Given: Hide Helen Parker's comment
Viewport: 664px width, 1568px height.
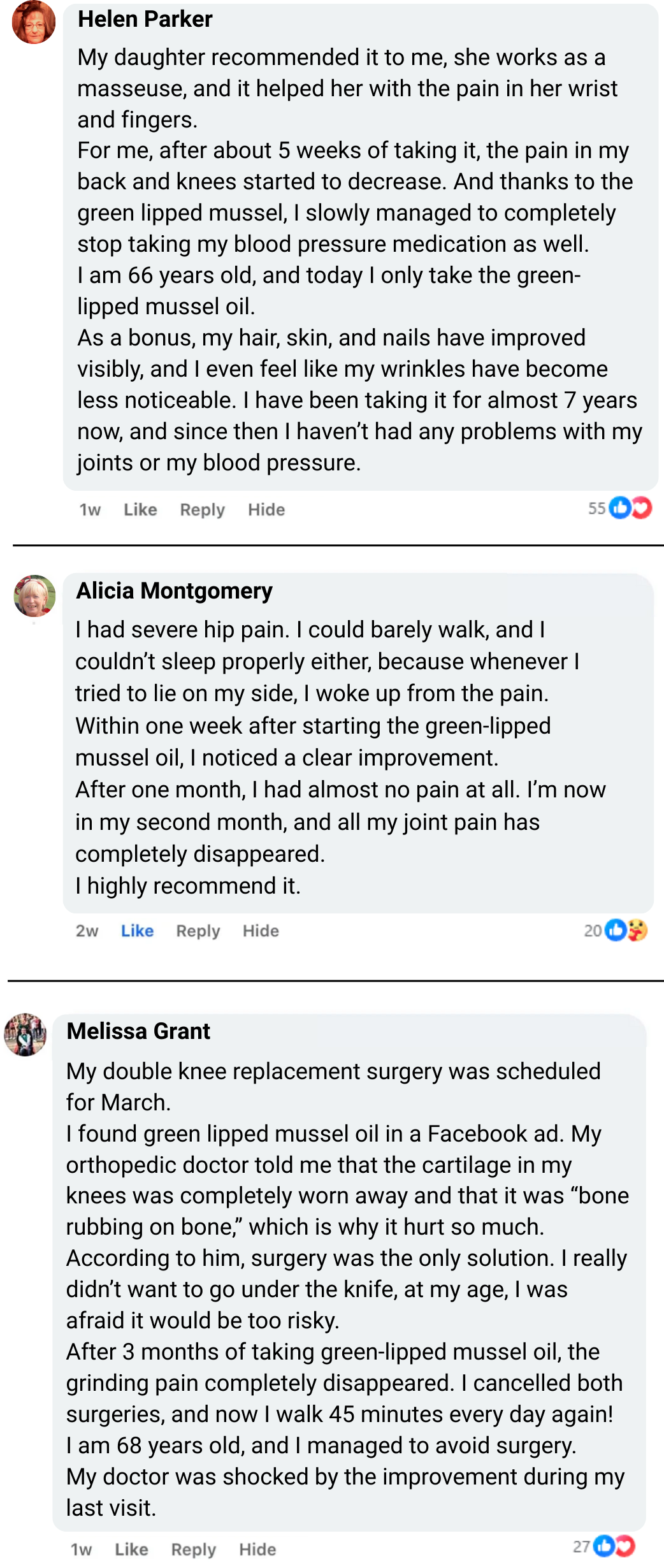Looking at the screenshot, I should pyautogui.click(x=266, y=510).
